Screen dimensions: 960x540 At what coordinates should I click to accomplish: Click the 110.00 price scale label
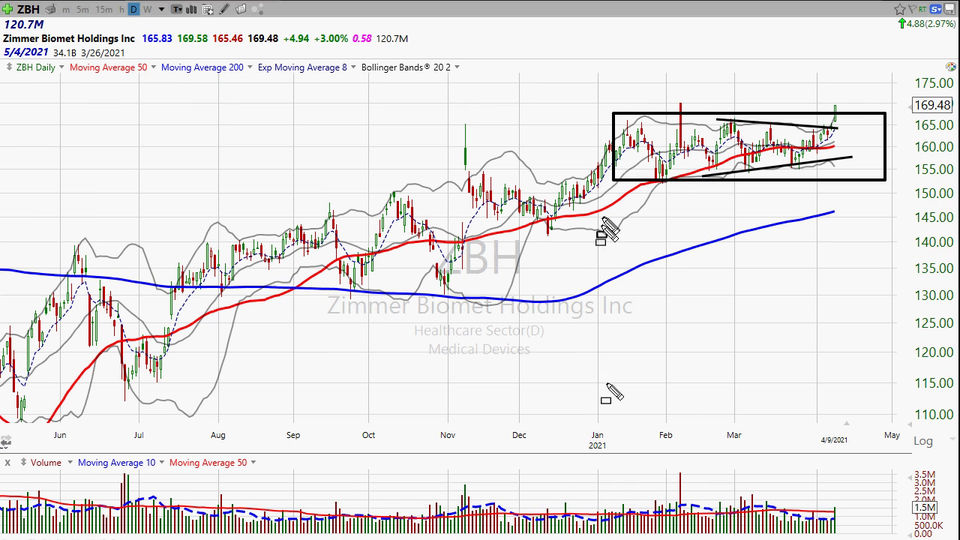934,414
